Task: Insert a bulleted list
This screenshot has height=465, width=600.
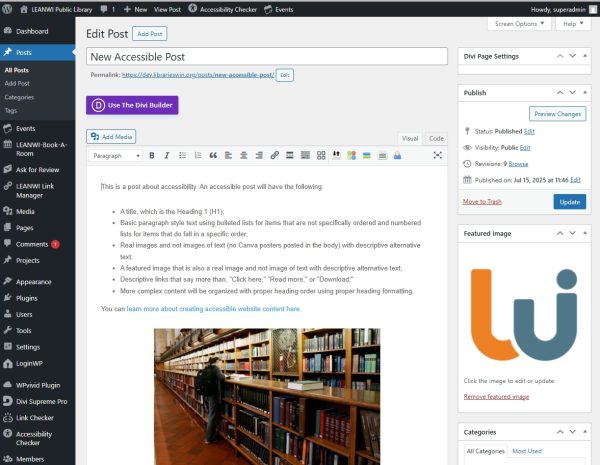Action: tap(183, 155)
